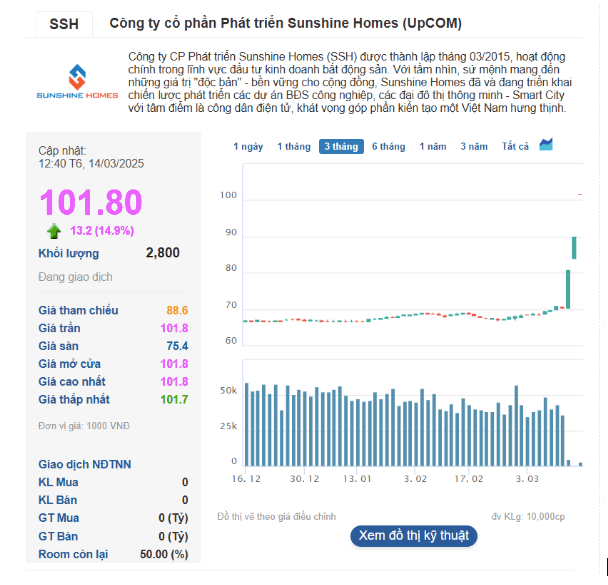Click the 50k volume axis label

click(x=228, y=391)
